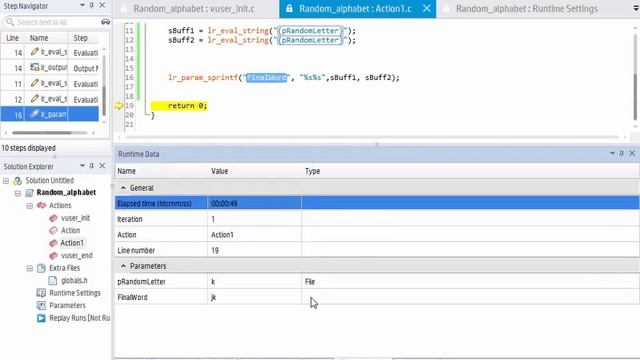The height and width of the screenshot is (360, 640).
Task: Switch to Random_alphabet Action1.c tab
Action: (355, 9)
